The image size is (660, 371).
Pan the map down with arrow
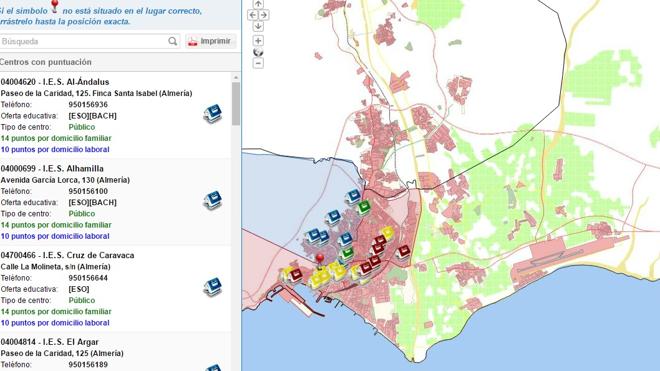(x=258, y=26)
